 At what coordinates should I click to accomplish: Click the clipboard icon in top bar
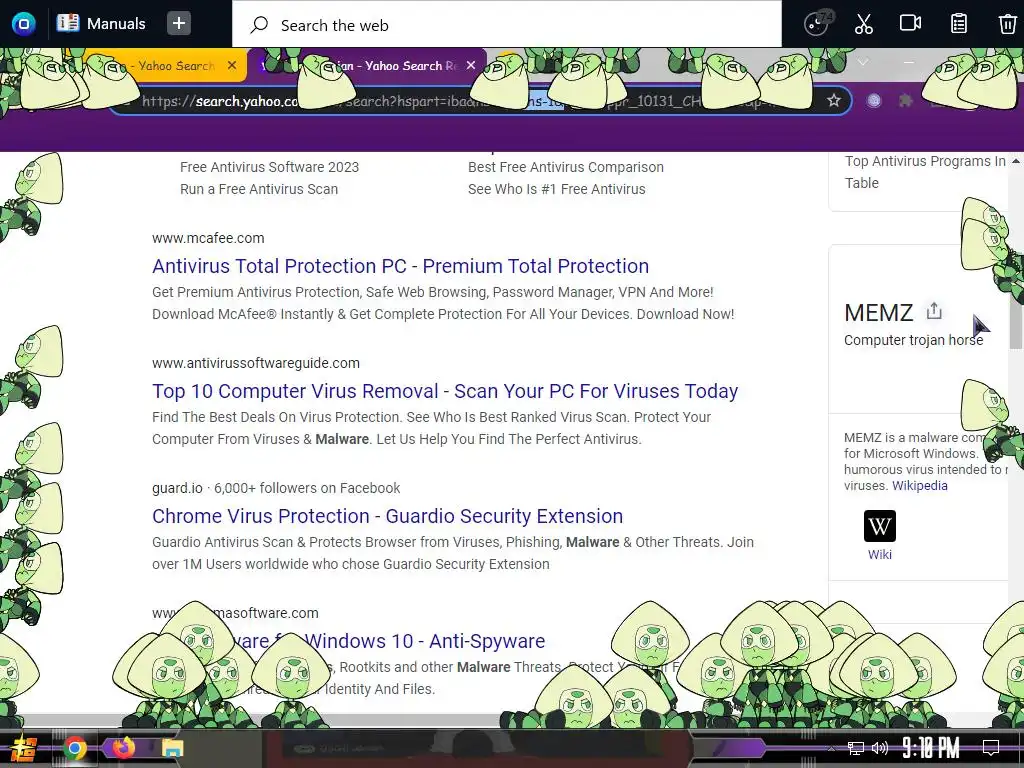click(958, 24)
